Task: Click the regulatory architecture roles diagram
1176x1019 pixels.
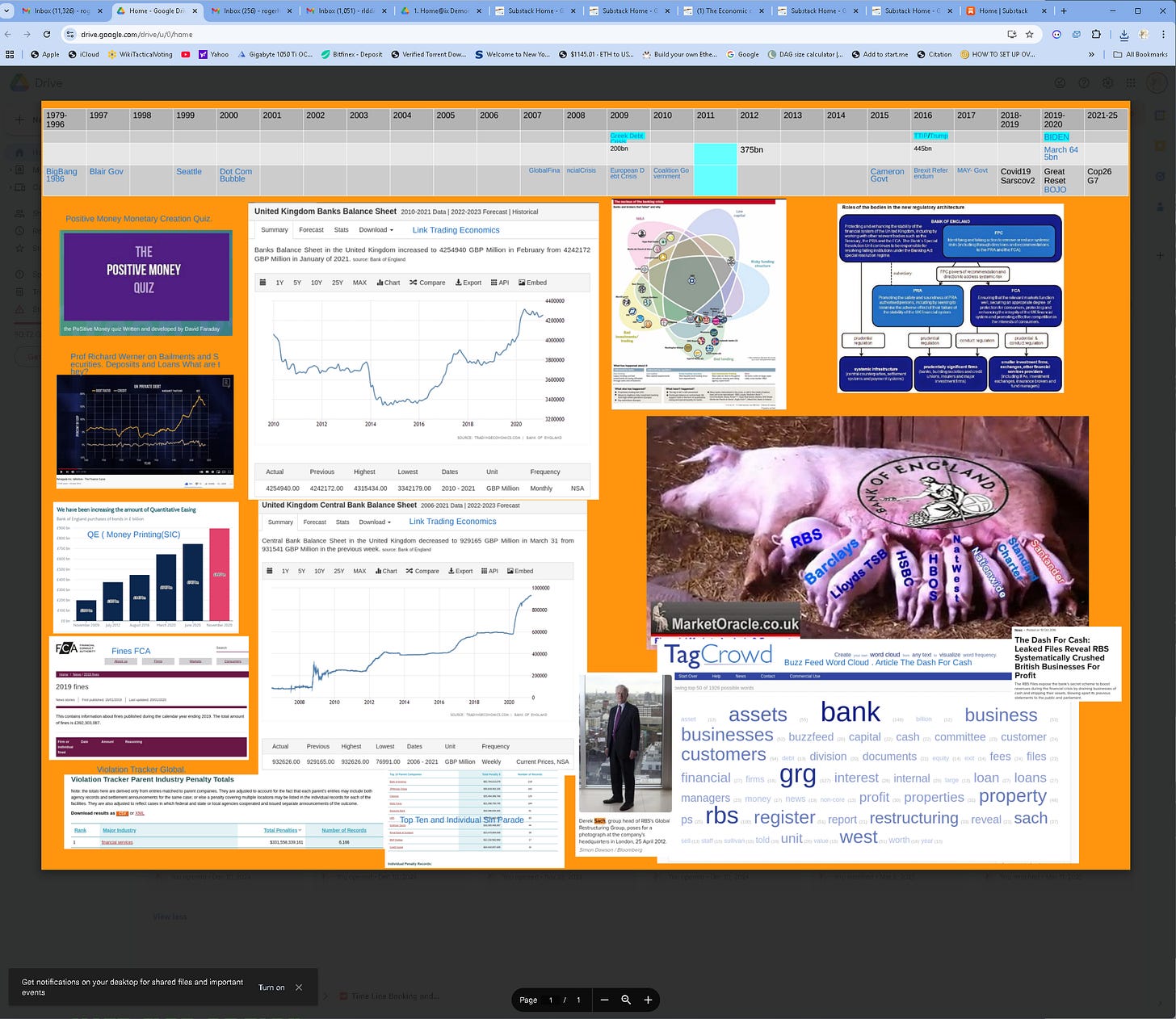Action: pyautogui.click(x=950, y=298)
